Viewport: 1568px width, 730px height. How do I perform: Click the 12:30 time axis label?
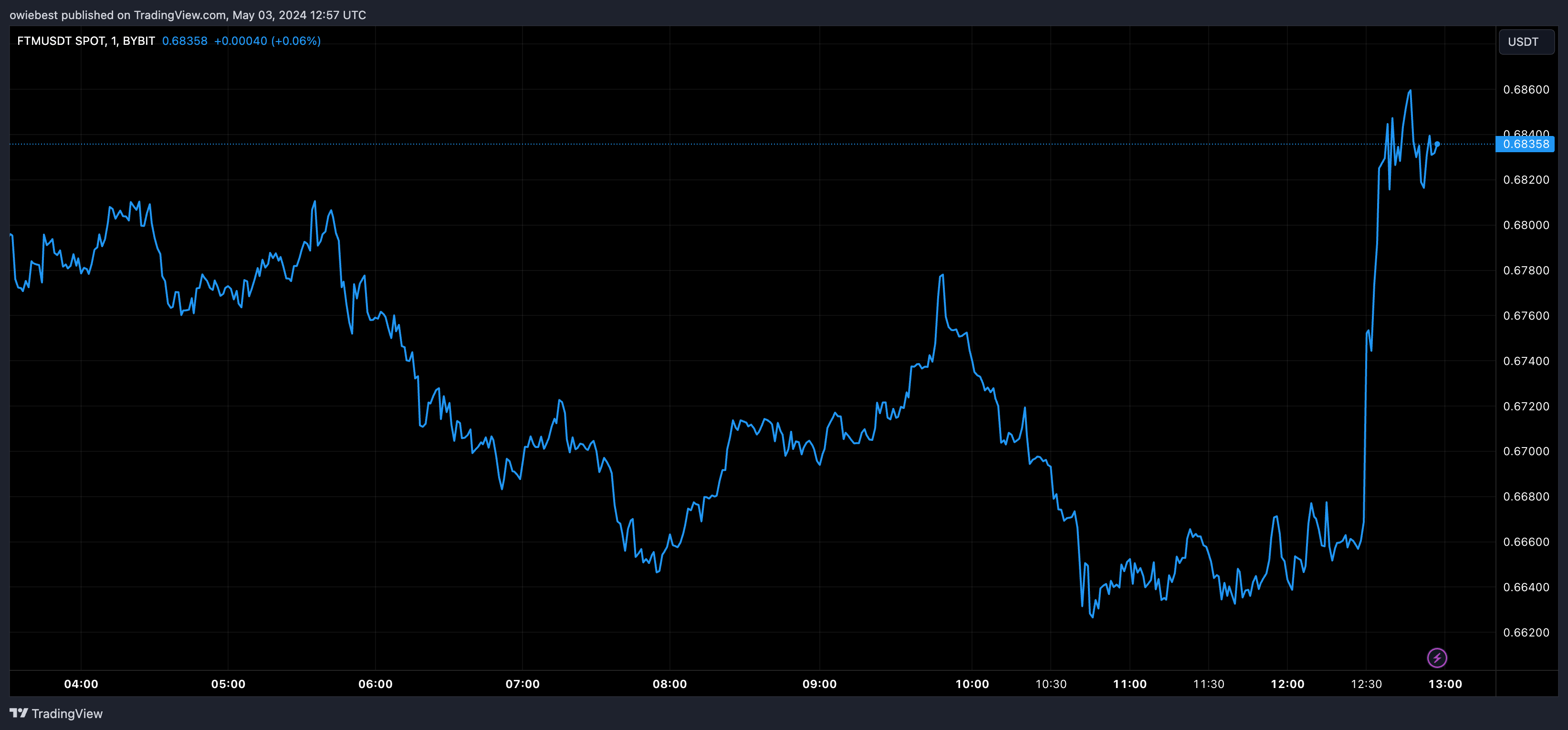coord(1367,684)
